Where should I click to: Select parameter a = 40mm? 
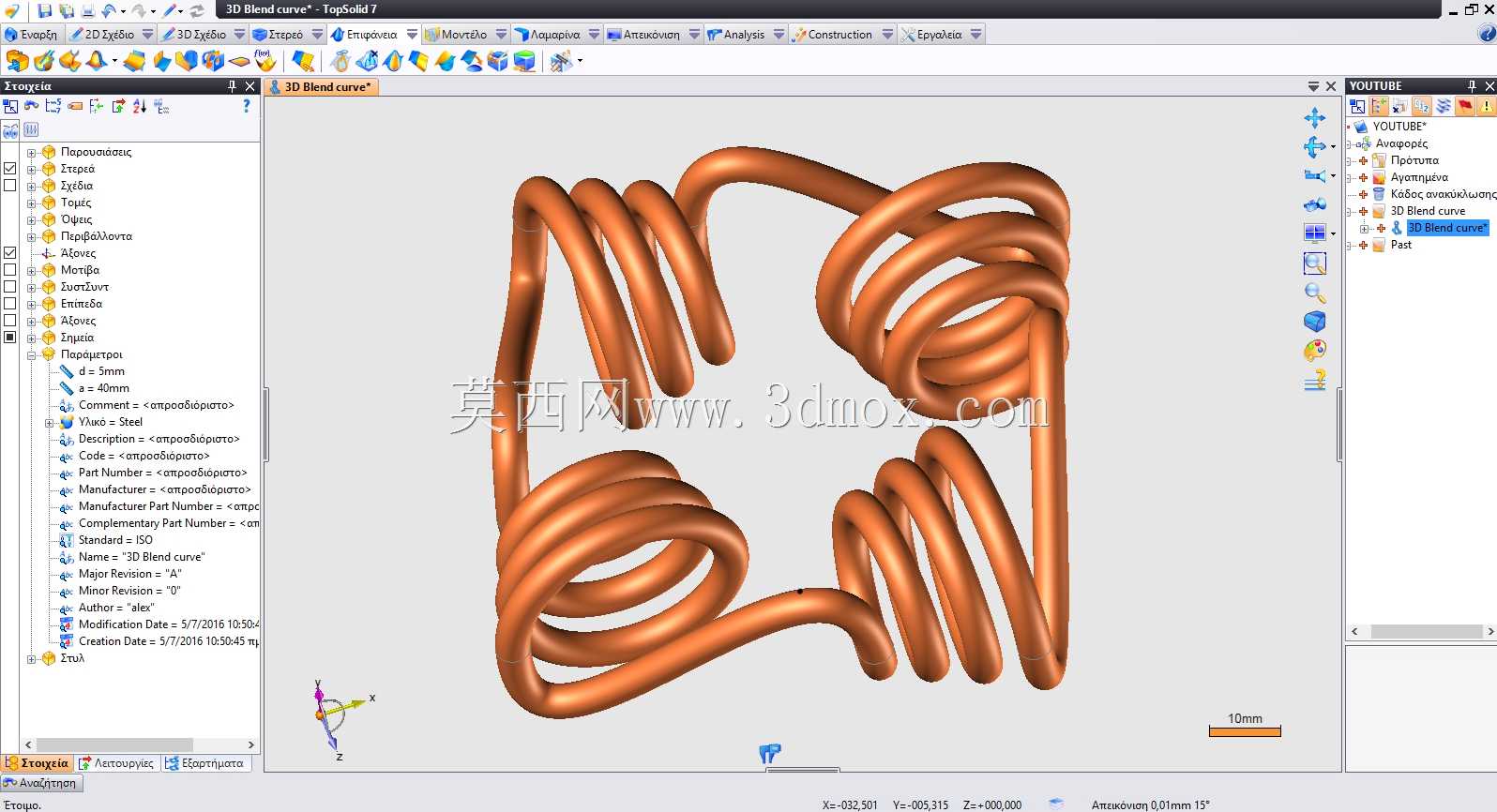pyautogui.click(x=104, y=388)
